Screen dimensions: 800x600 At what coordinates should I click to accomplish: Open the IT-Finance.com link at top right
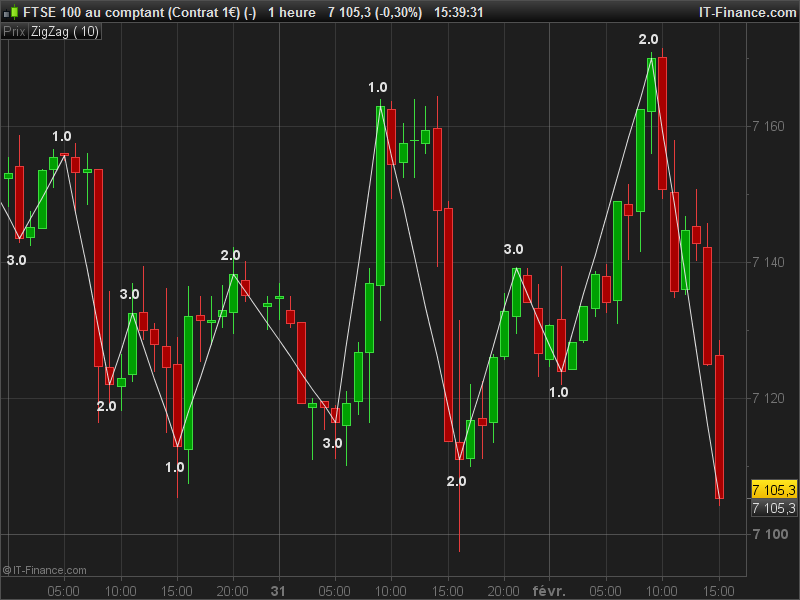[x=747, y=12]
